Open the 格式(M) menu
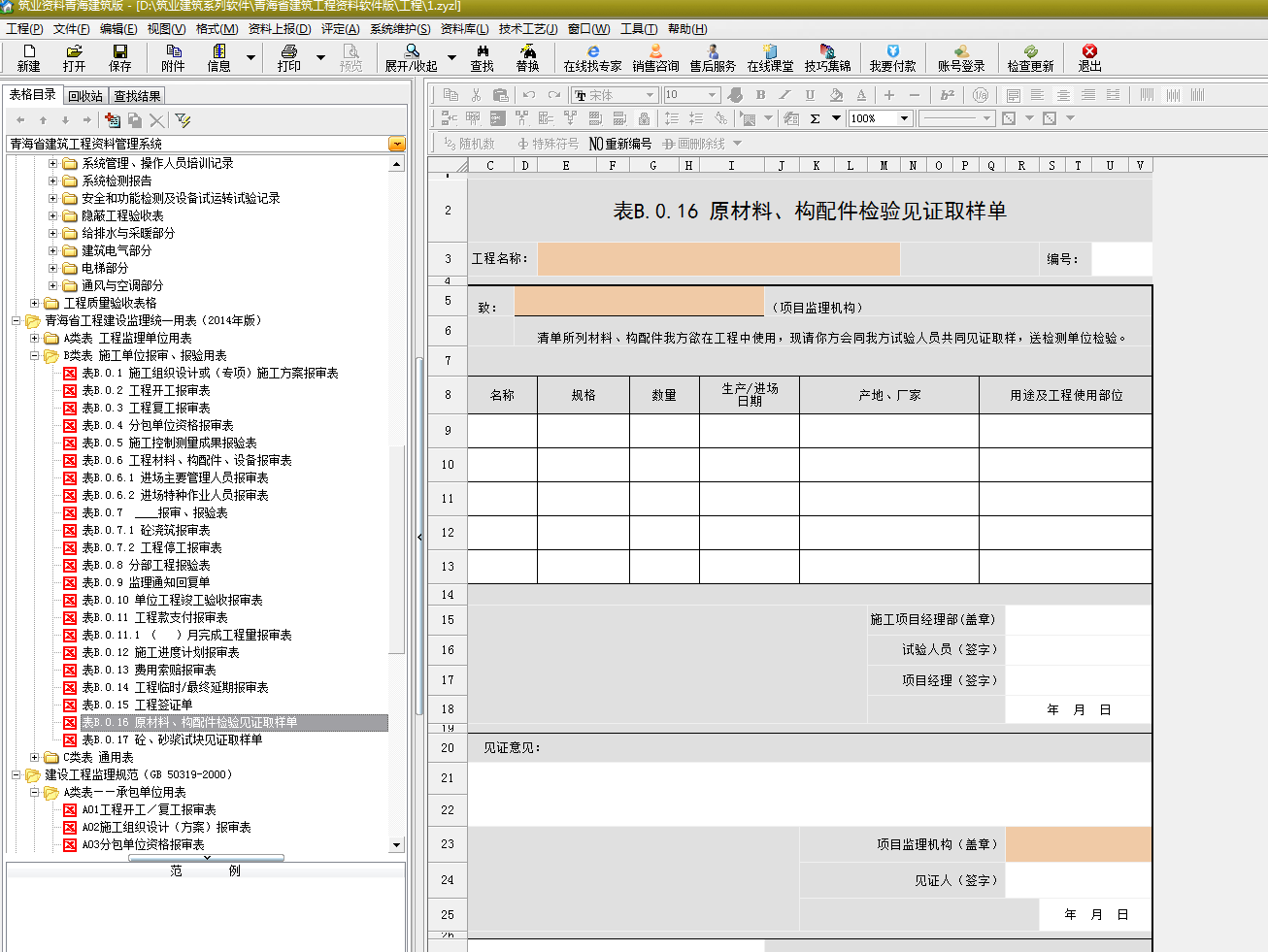 (x=217, y=29)
